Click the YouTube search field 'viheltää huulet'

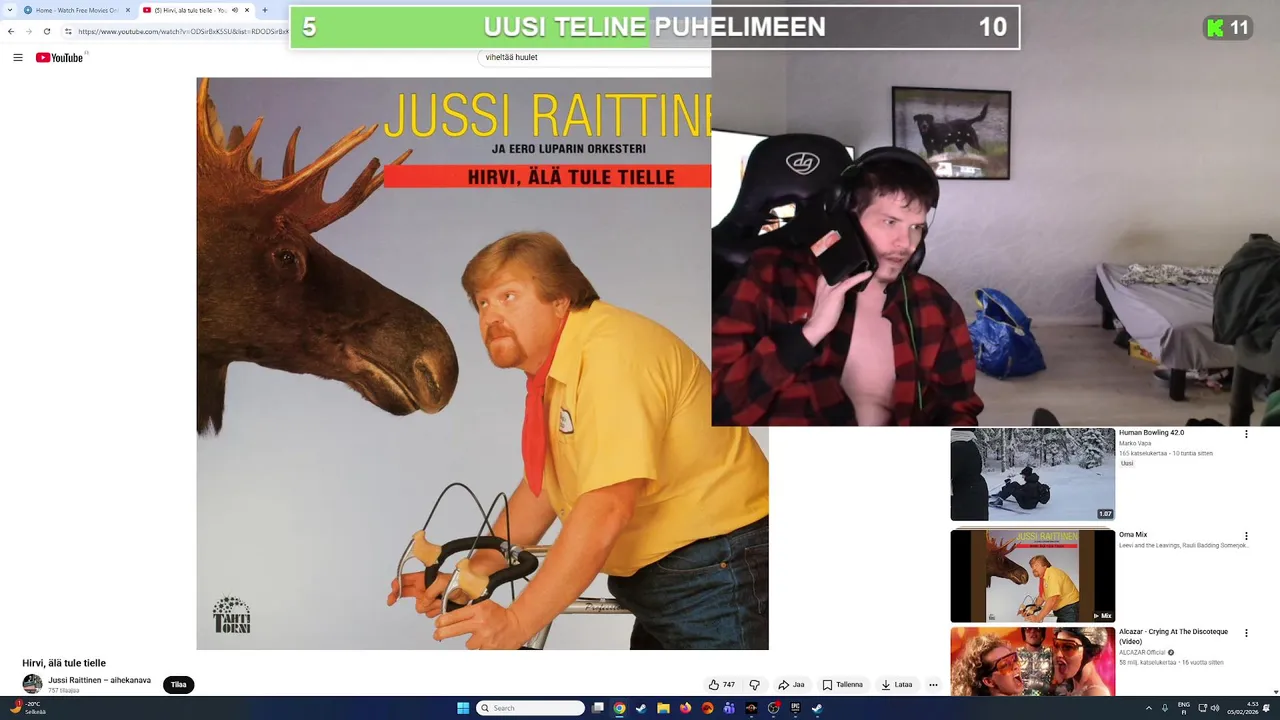pyautogui.click(x=594, y=58)
